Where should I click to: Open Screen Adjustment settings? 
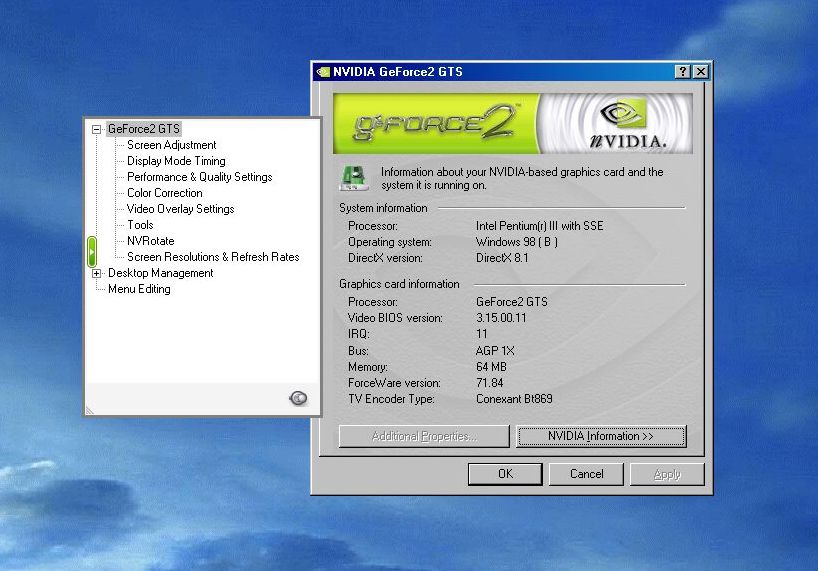point(171,145)
